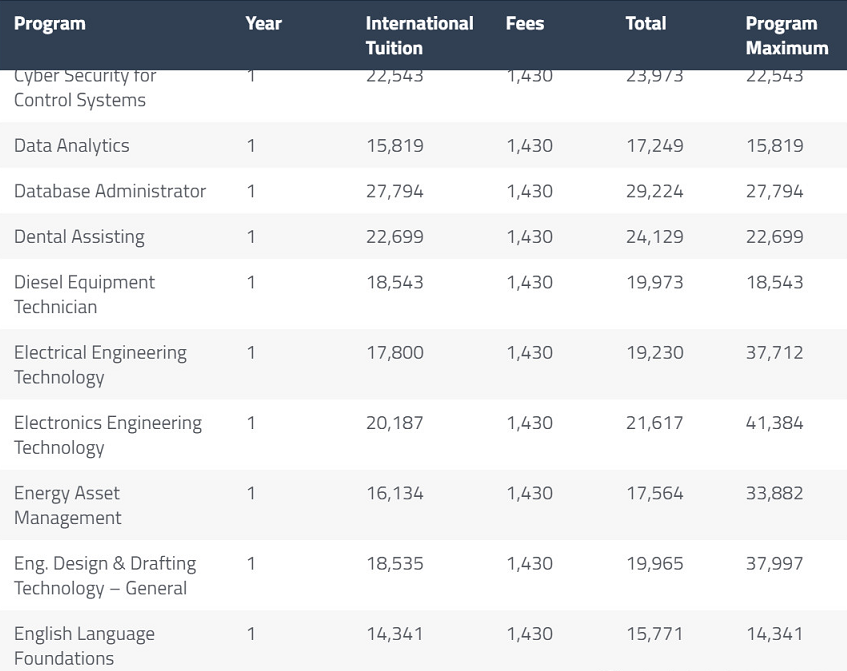Select the Data Analytics program row
The image size is (847, 671).
click(72, 145)
